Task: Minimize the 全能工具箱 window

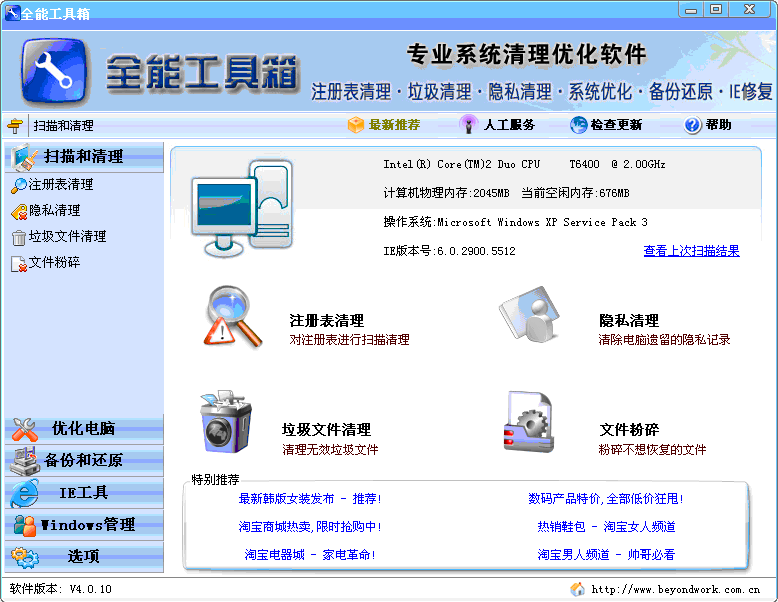Action: coord(691,9)
